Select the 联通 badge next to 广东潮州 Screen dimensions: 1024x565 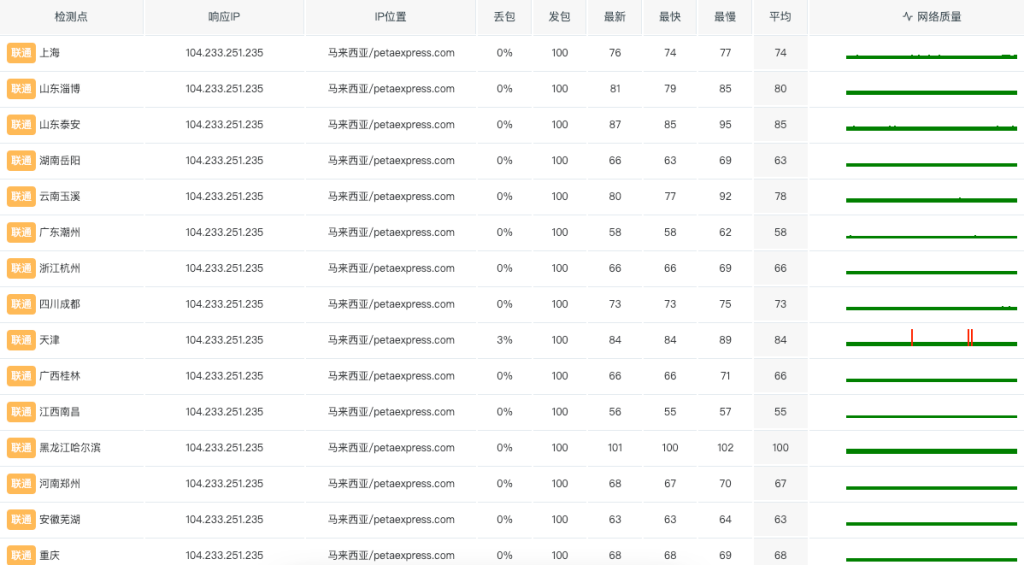21,232
